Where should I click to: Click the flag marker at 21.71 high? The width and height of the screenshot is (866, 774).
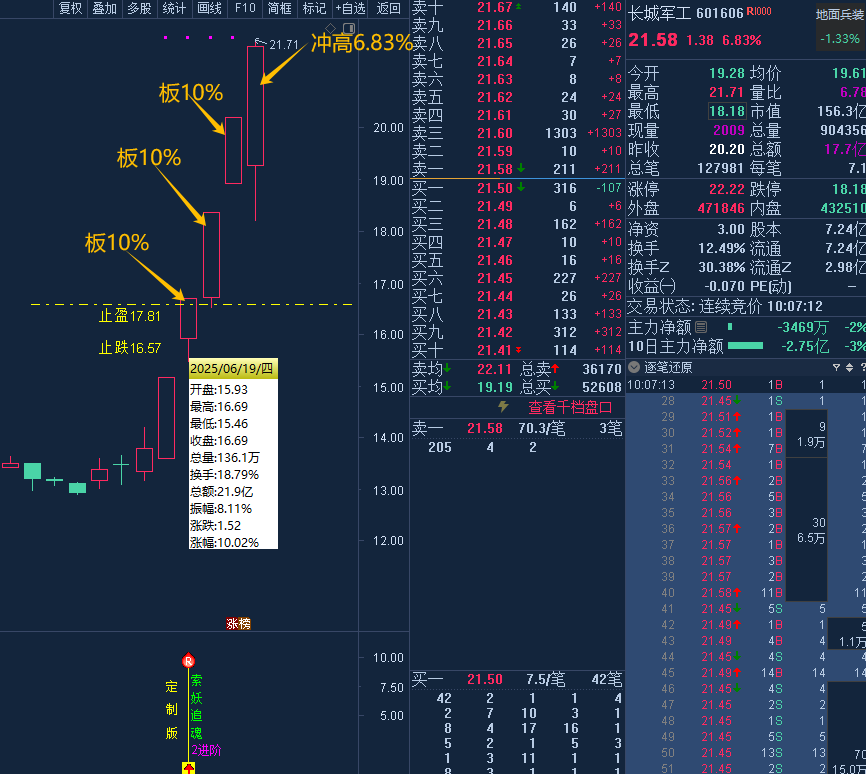click(x=258, y=43)
